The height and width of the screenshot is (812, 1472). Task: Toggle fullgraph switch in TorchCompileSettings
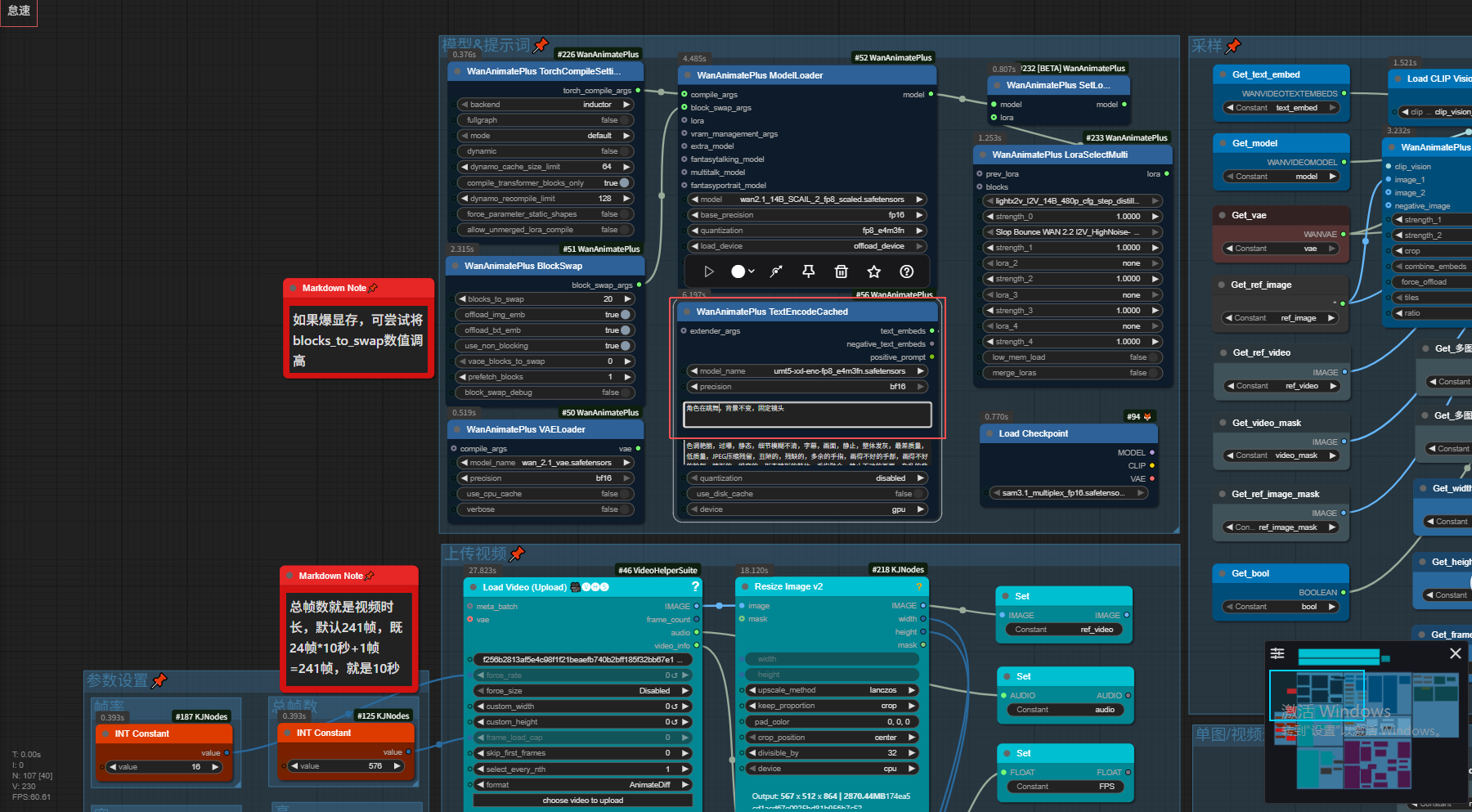pos(625,120)
